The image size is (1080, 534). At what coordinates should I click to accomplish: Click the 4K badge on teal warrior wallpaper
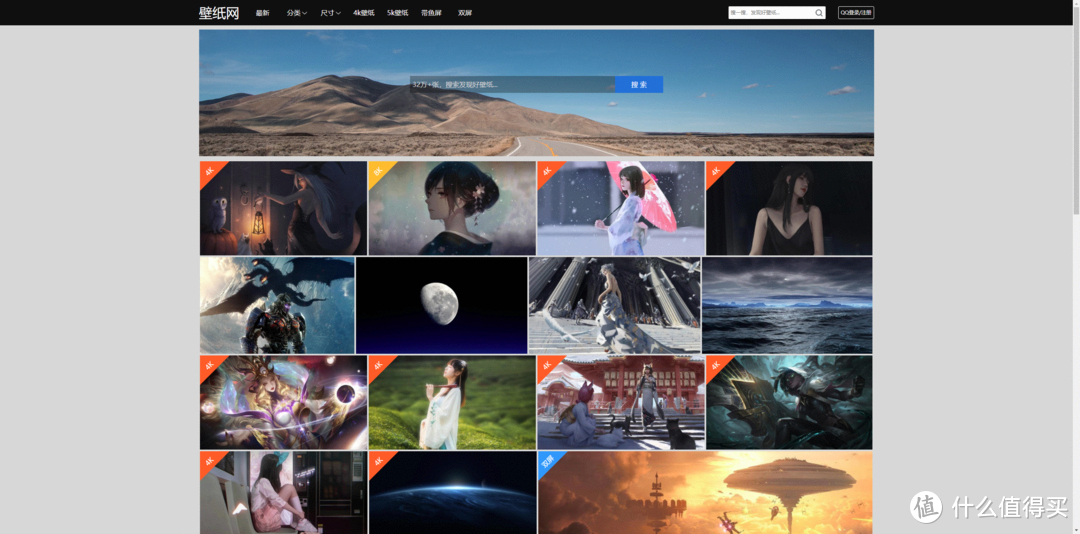(716, 364)
